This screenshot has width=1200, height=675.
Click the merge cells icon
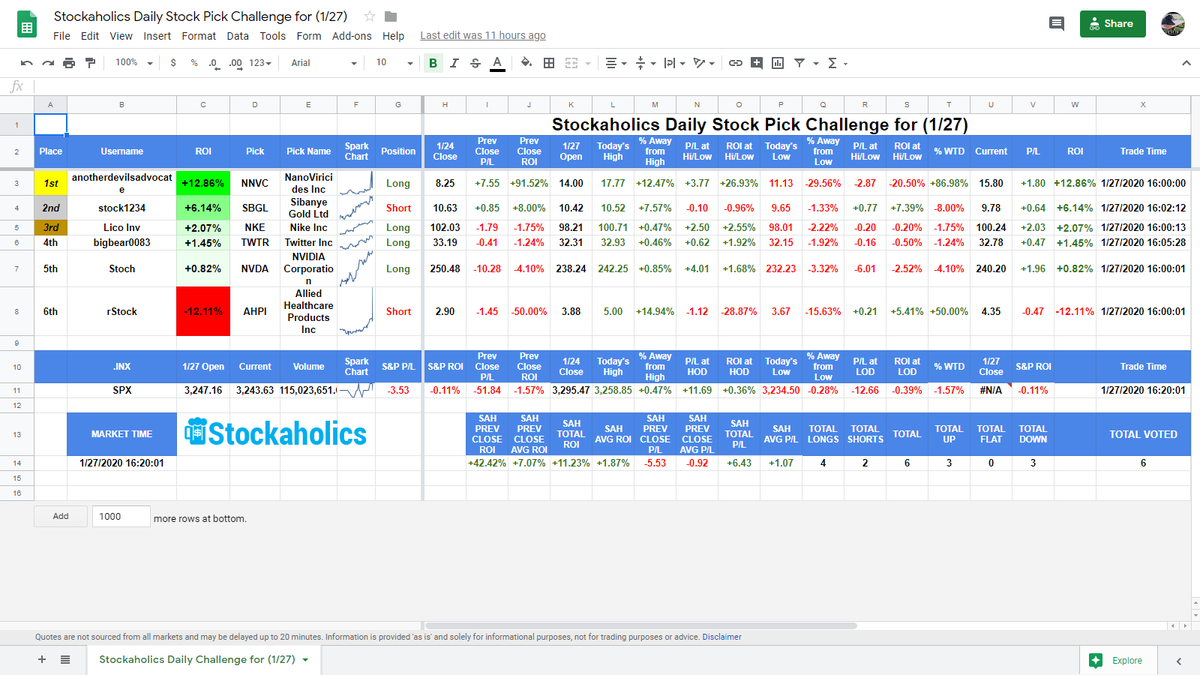click(571, 63)
